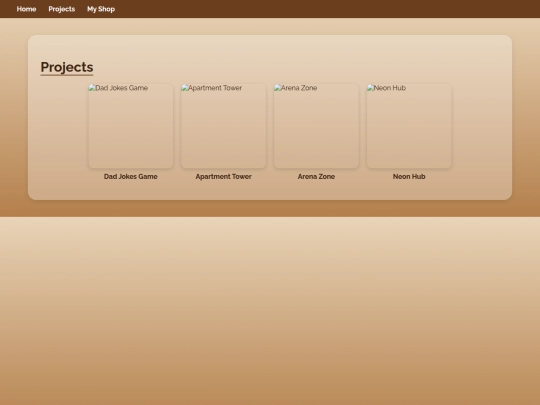Click the Projects page heading
This screenshot has height=405, width=540.
pos(67,67)
